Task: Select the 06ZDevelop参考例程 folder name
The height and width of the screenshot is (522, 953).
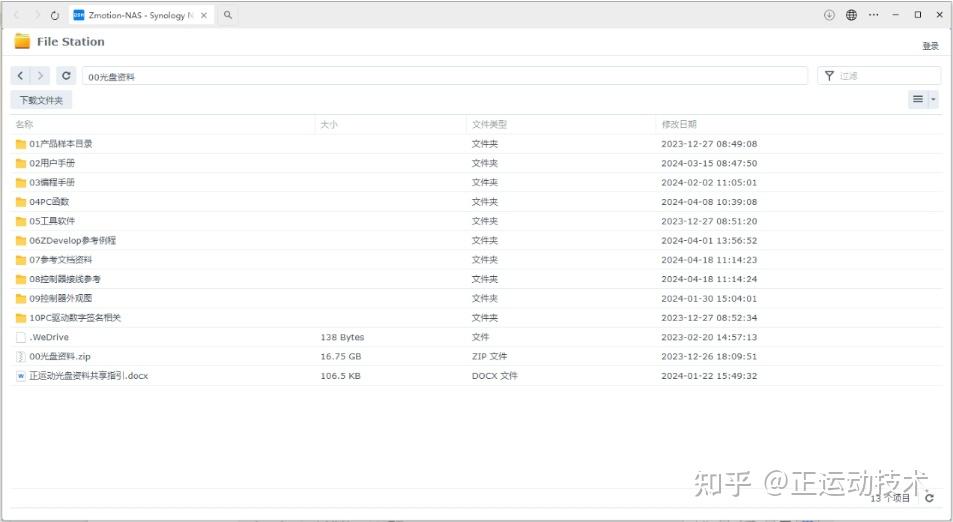Action: [x=73, y=241]
